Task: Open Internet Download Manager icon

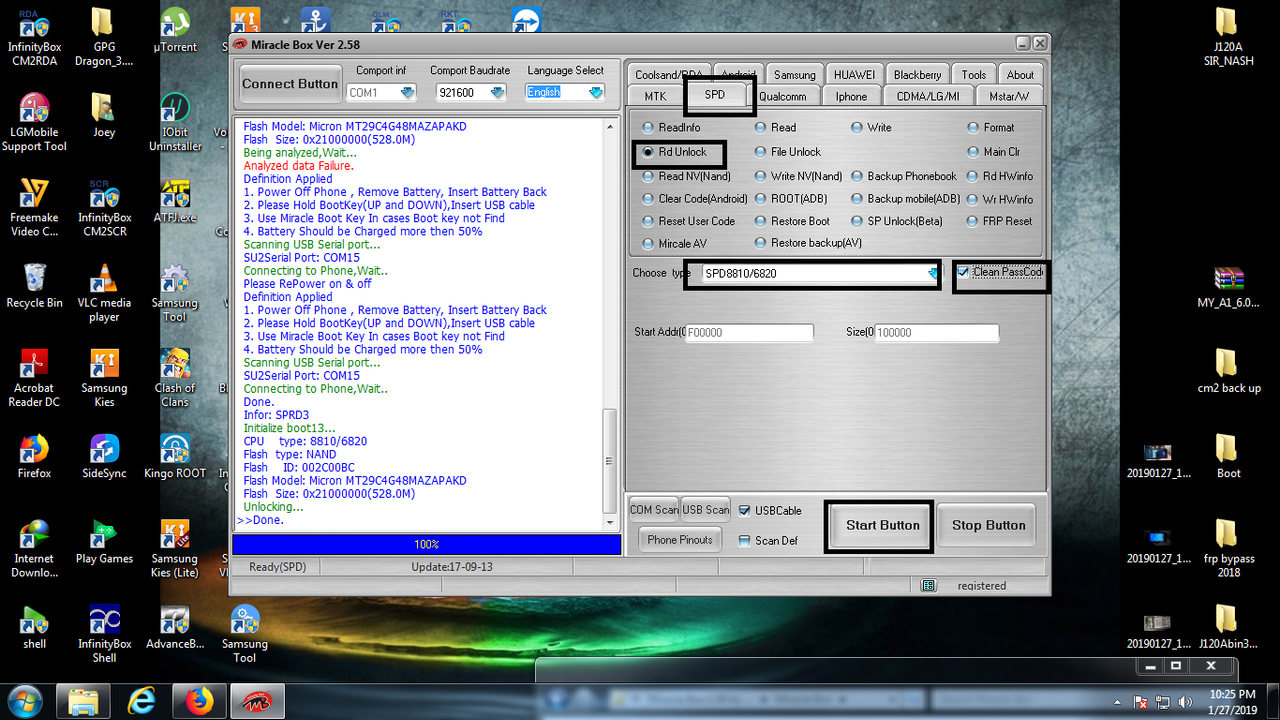Action: [34, 548]
